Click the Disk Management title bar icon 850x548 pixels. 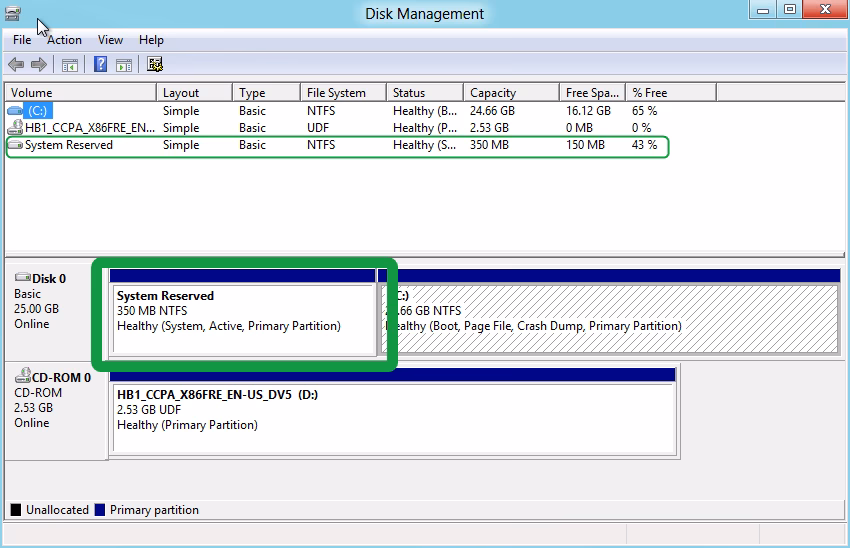[12, 13]
